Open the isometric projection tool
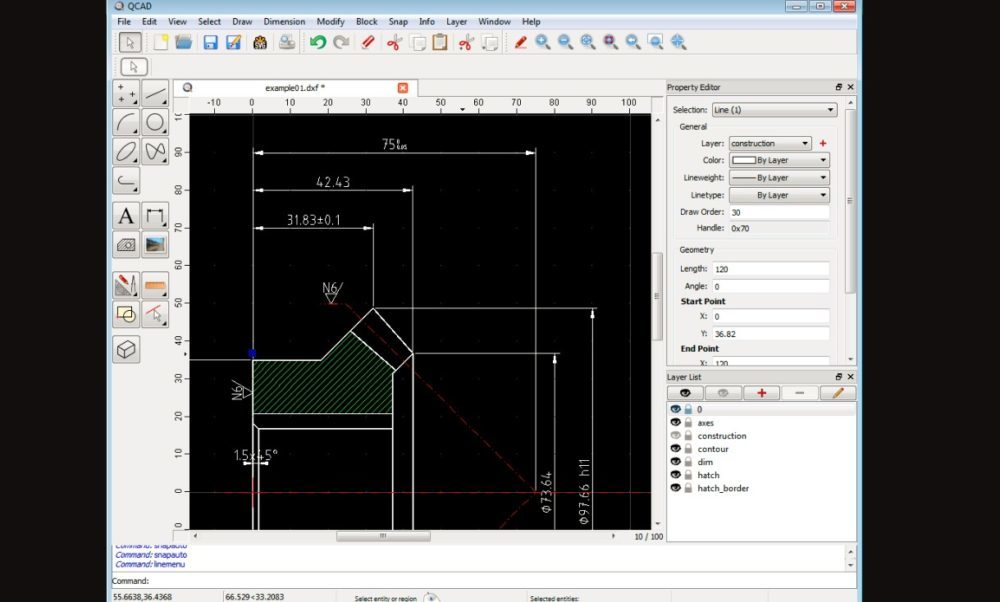Viewport: 1000px width, 602px height. point(126,349)
